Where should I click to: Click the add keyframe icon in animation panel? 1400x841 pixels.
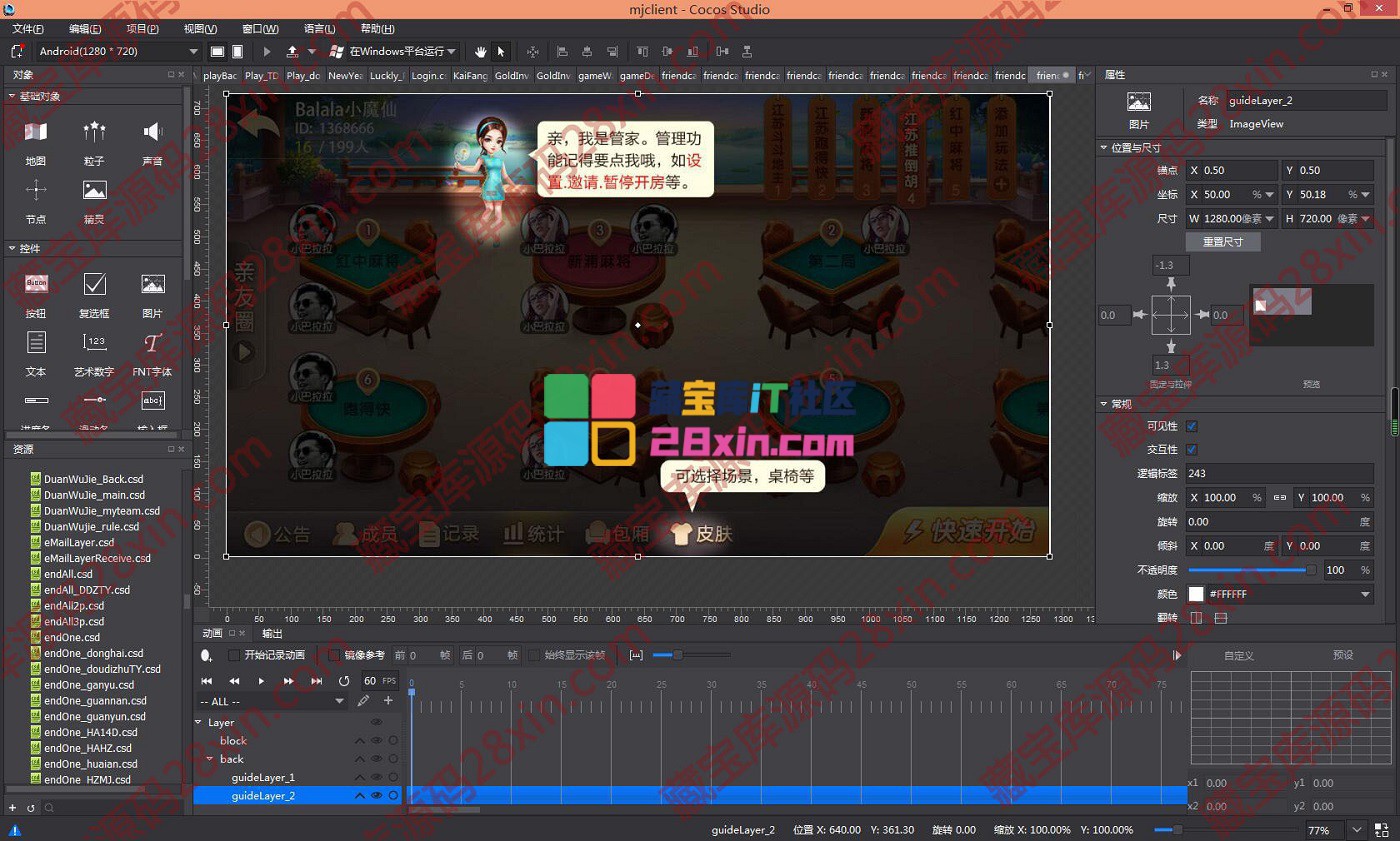click(x=206, y=656)
